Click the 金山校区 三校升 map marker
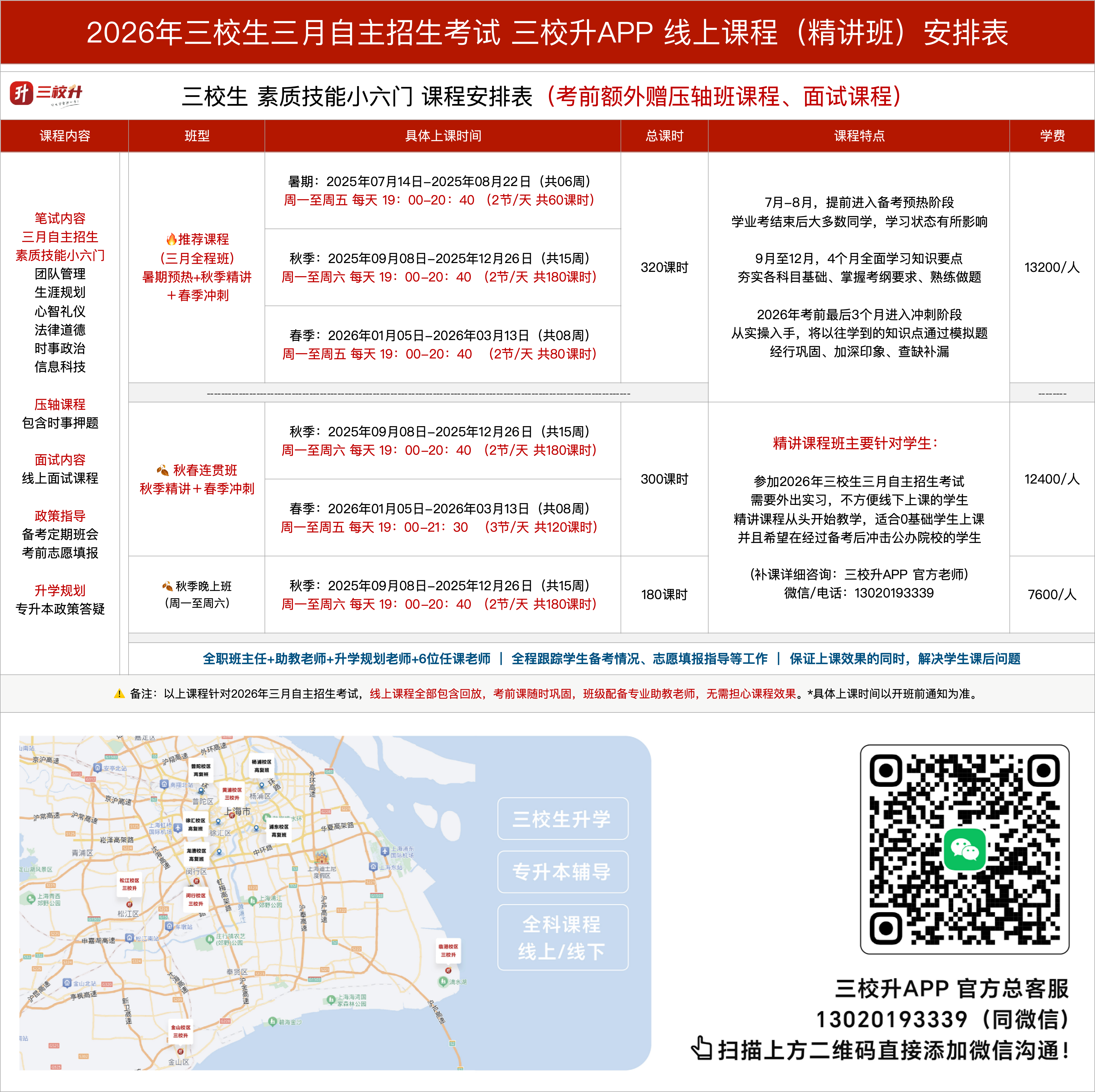1095x1092 pixels. pyautogui.click(x=180, y=1031)
